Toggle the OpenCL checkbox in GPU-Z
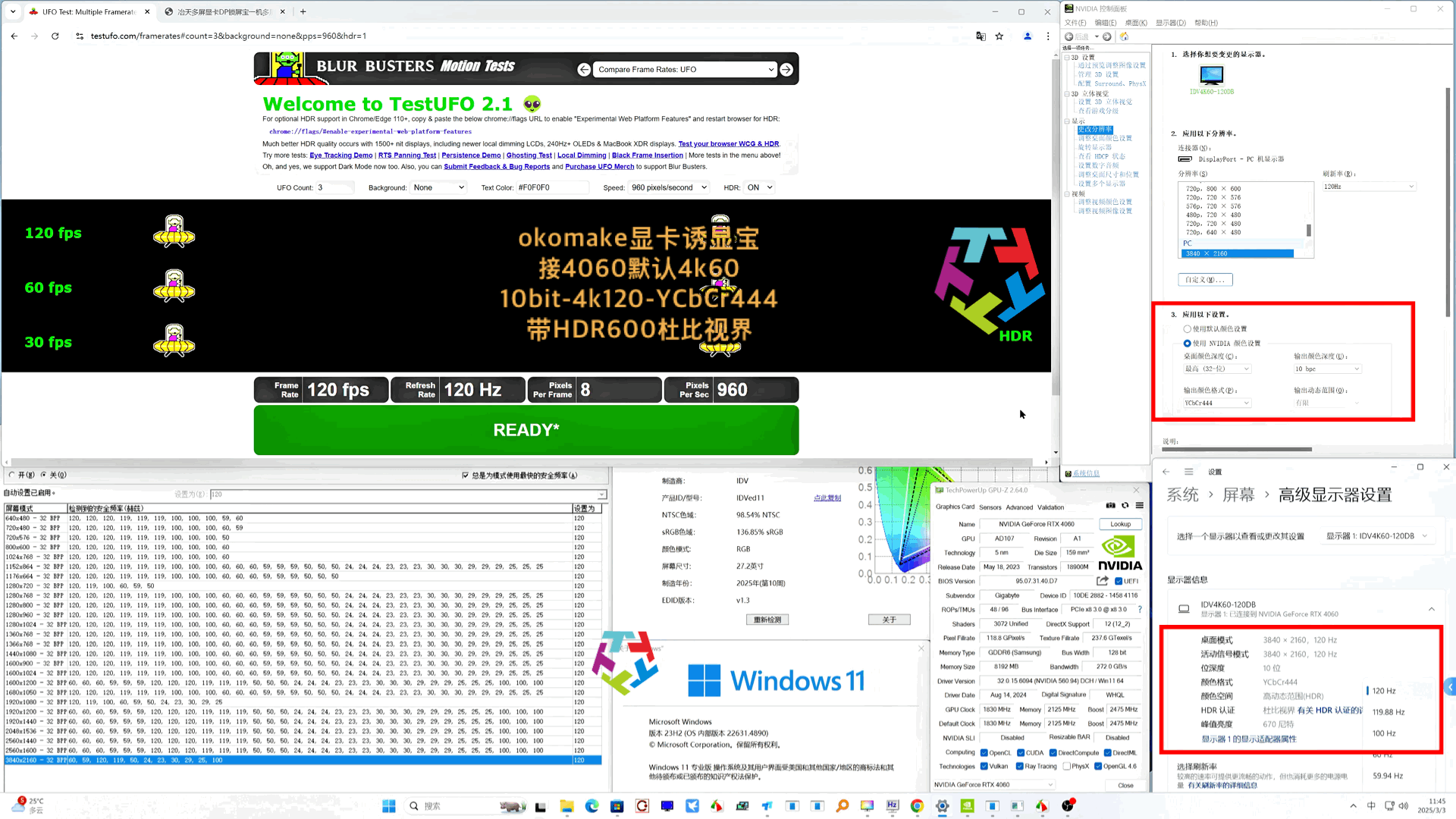The width and height of the screenshot is (1456, 819). (984, 753)
